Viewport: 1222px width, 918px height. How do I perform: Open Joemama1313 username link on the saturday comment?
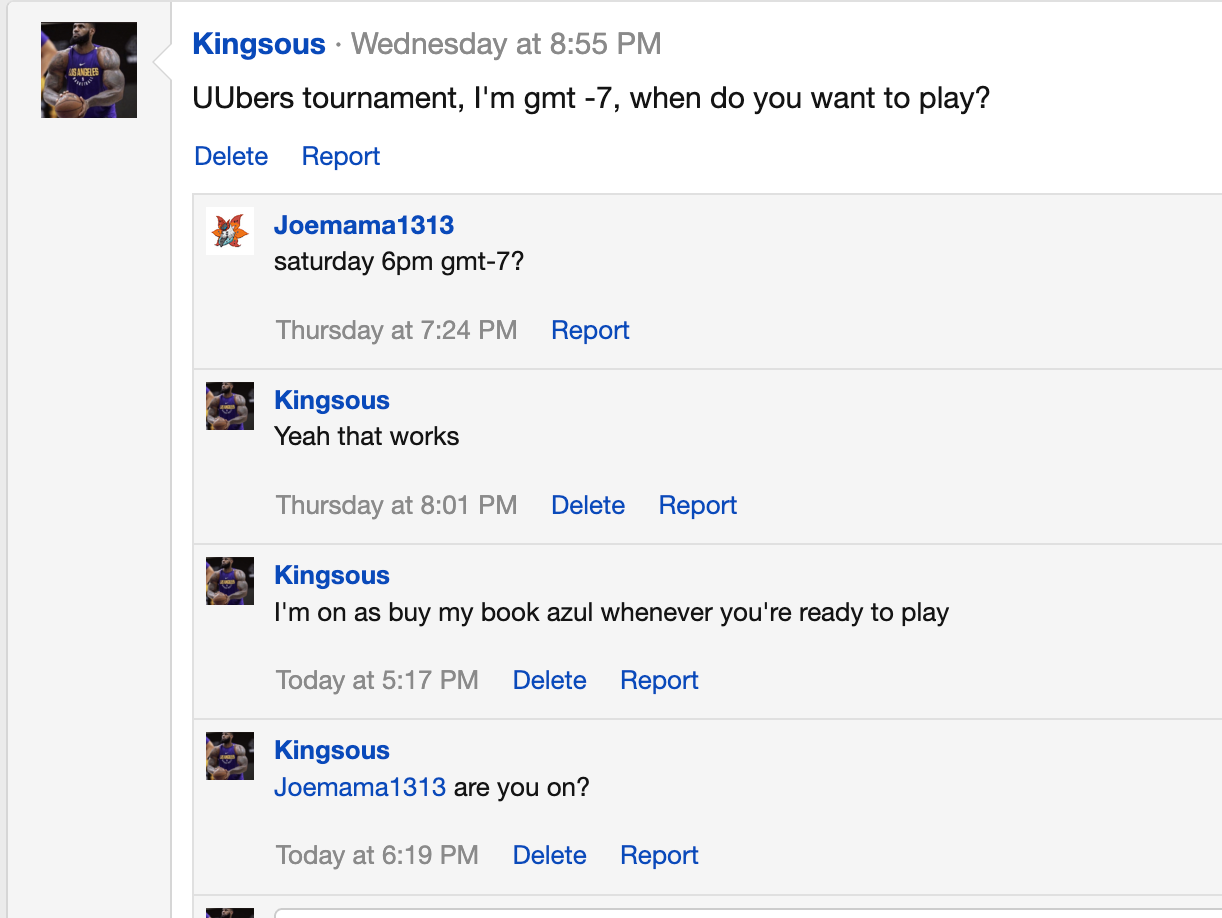point(364,225)
